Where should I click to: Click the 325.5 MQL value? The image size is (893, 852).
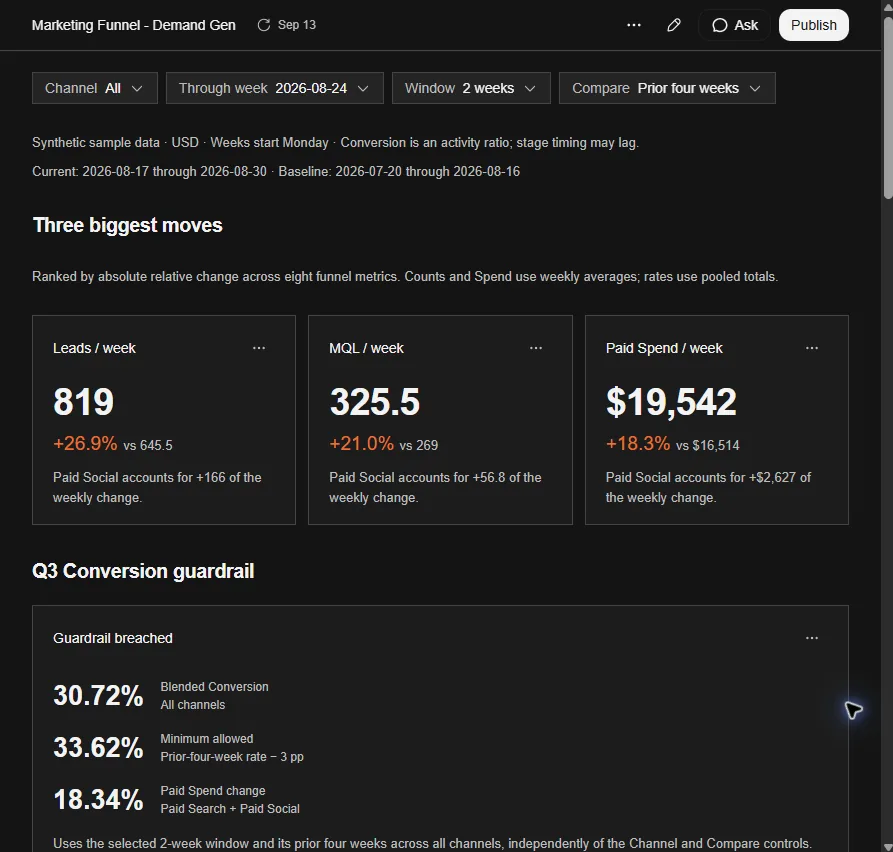[375, 402]
